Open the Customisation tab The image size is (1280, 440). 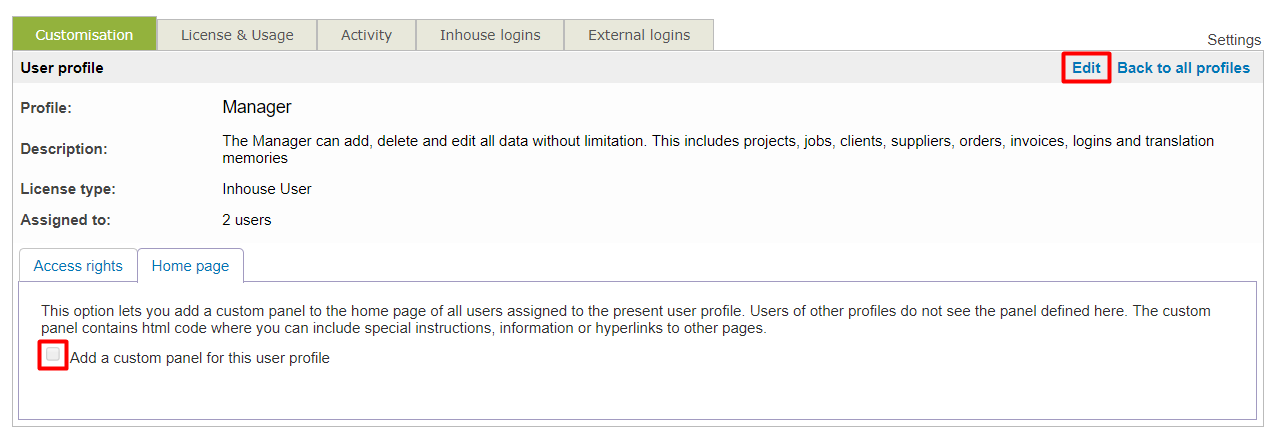84,35
